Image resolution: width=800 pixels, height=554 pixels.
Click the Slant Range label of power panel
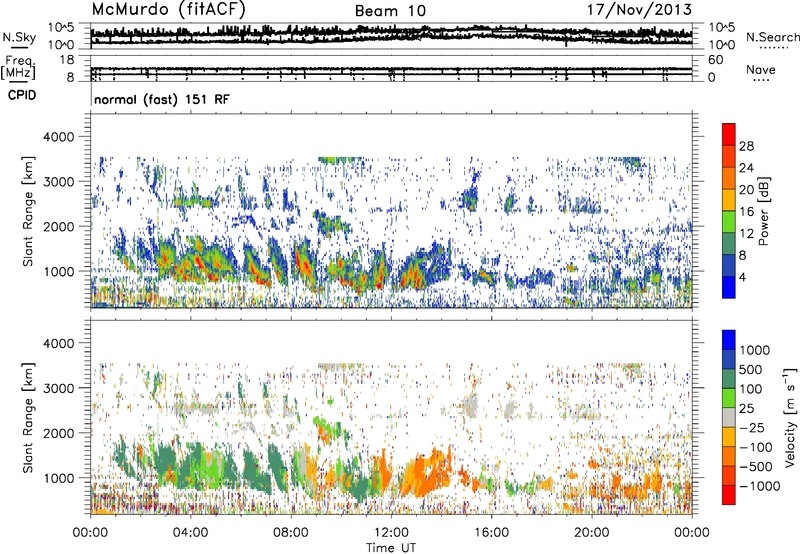coord(28,211)
